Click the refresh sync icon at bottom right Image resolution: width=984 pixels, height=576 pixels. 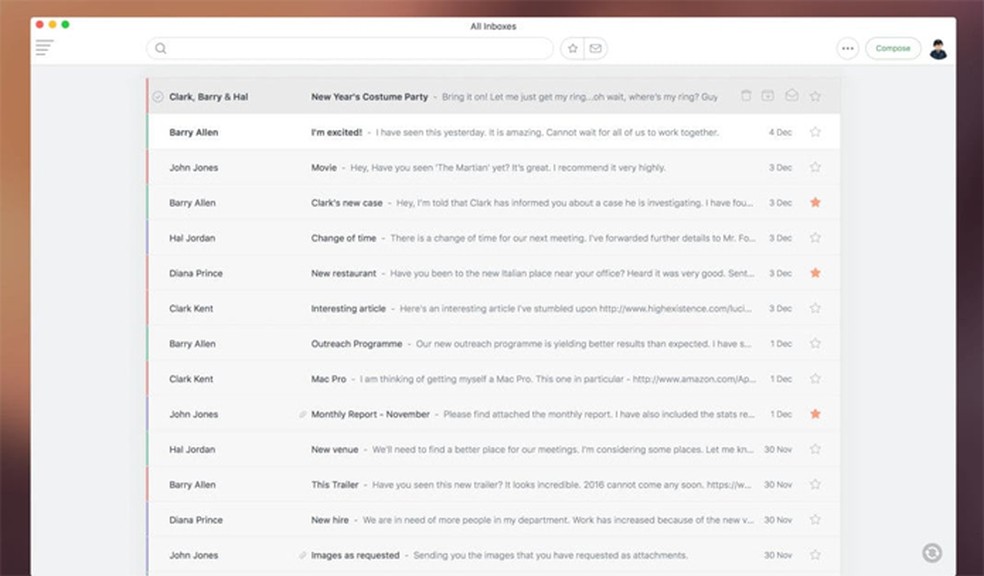click(x=932, y=553)
